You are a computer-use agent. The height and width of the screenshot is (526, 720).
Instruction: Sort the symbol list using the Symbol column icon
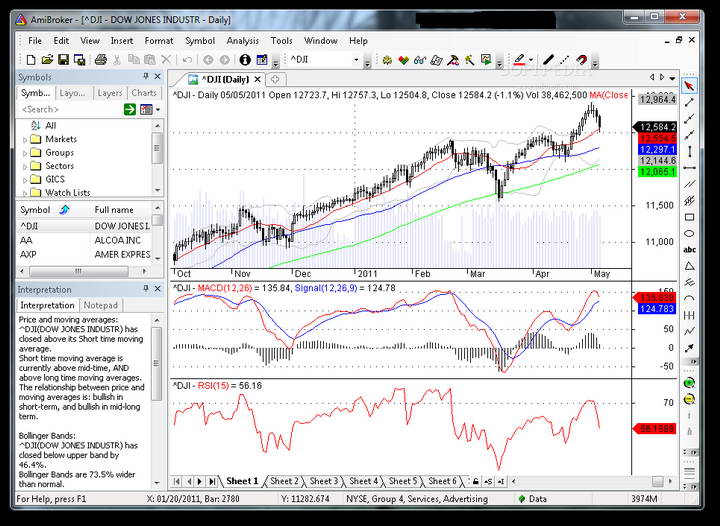(x=65, y=210)
